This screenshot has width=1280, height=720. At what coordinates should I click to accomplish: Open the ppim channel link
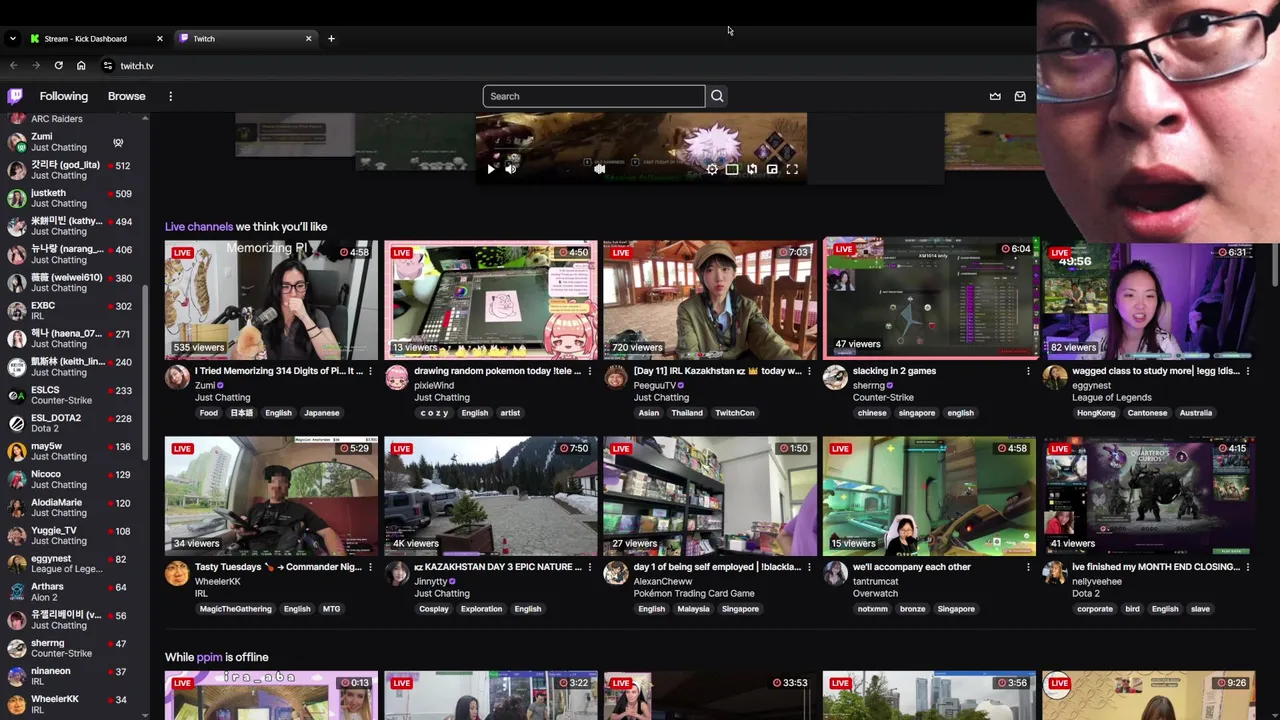209,657
